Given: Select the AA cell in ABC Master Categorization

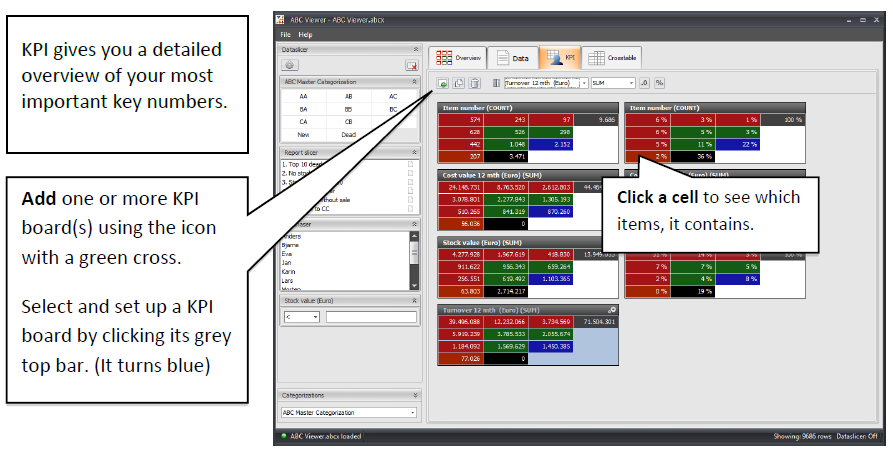Looking at the screenshot, I should click(x=304, y=96).
